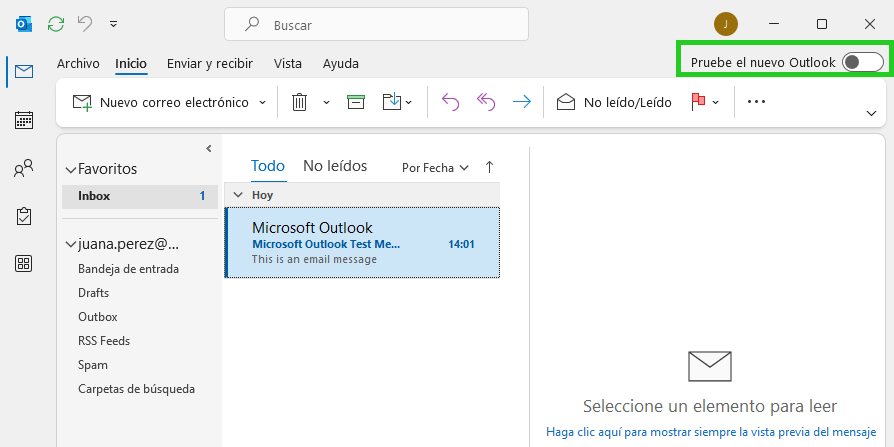Archive the message using archive icon
The height and width of the screenshot is (447, 894).
[356, 102]
